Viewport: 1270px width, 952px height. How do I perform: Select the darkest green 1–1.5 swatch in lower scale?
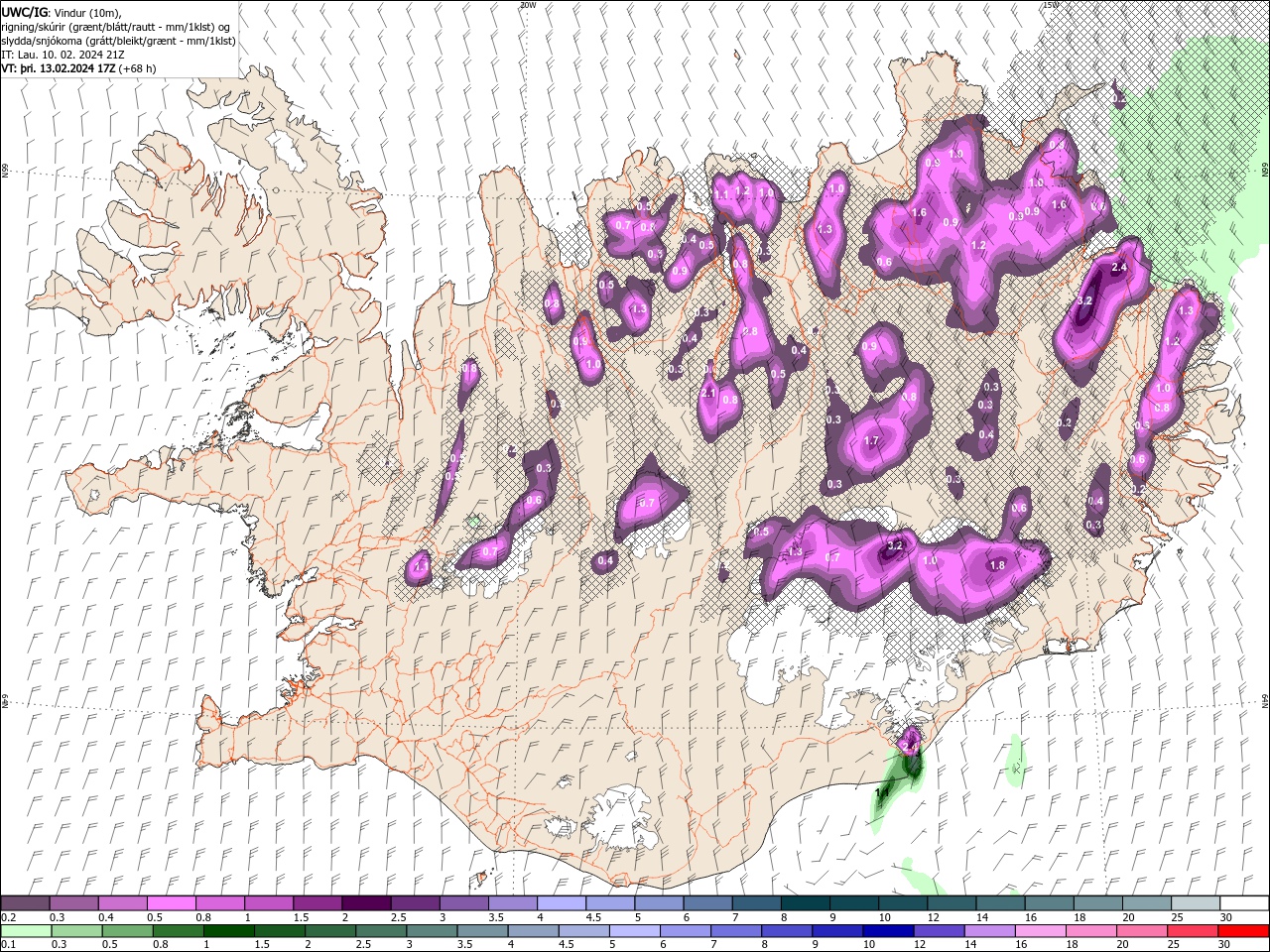click(228, 931)
